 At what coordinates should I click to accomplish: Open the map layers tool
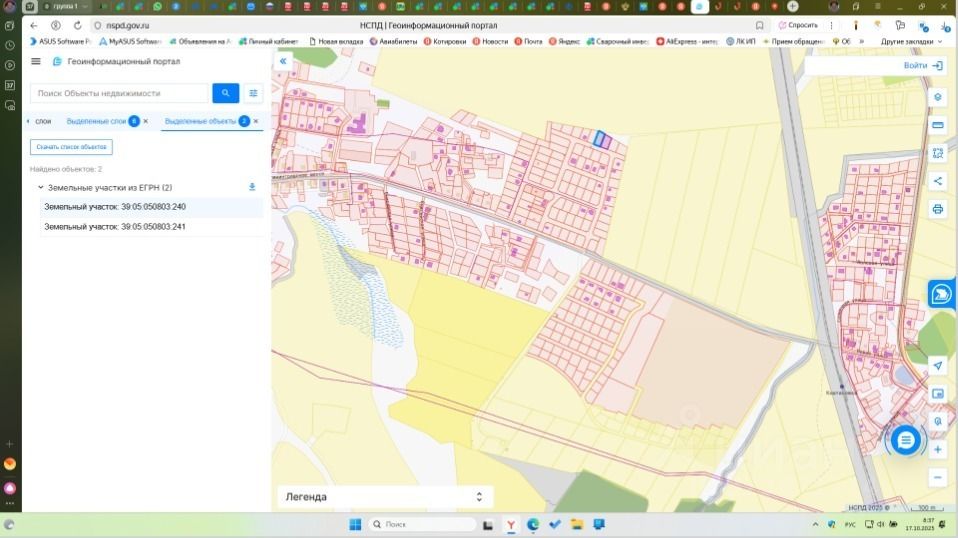click(938, 97)
